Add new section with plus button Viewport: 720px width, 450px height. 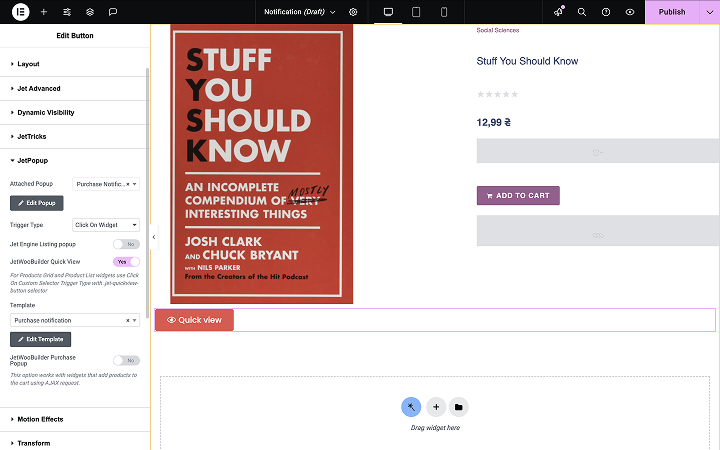pos(436,407)
